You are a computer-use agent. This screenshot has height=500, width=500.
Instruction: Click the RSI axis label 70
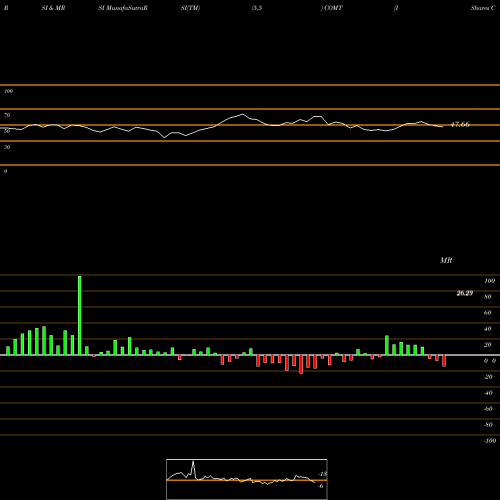point(7,115)
